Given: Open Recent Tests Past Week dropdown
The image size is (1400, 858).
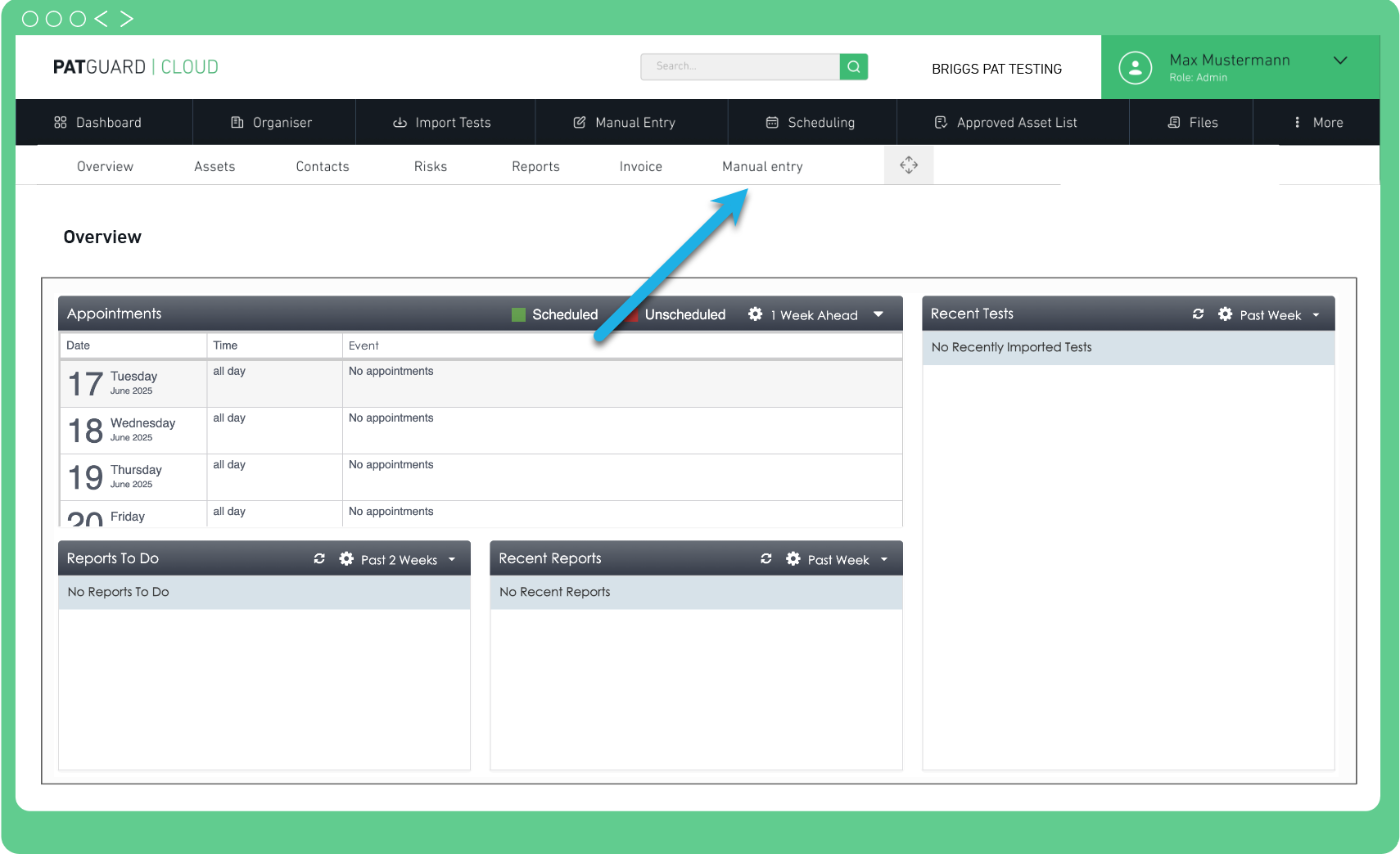Looking at the screenshot, I should 1280,315.
